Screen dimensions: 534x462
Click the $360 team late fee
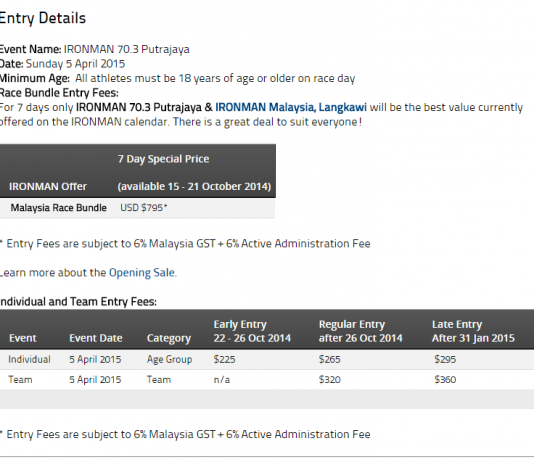click(x=445, y=380)
